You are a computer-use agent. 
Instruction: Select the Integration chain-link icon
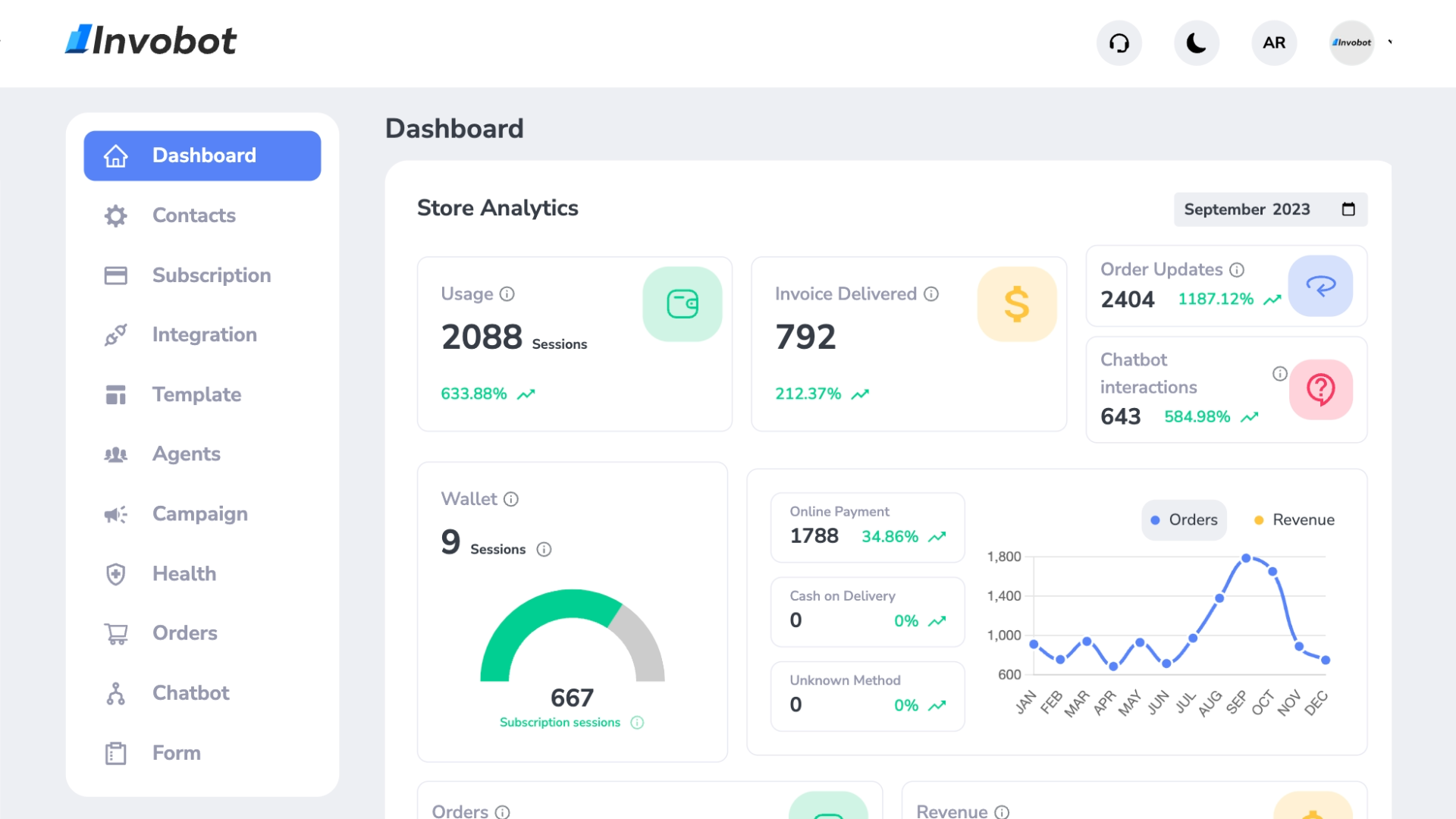(115, 334)
